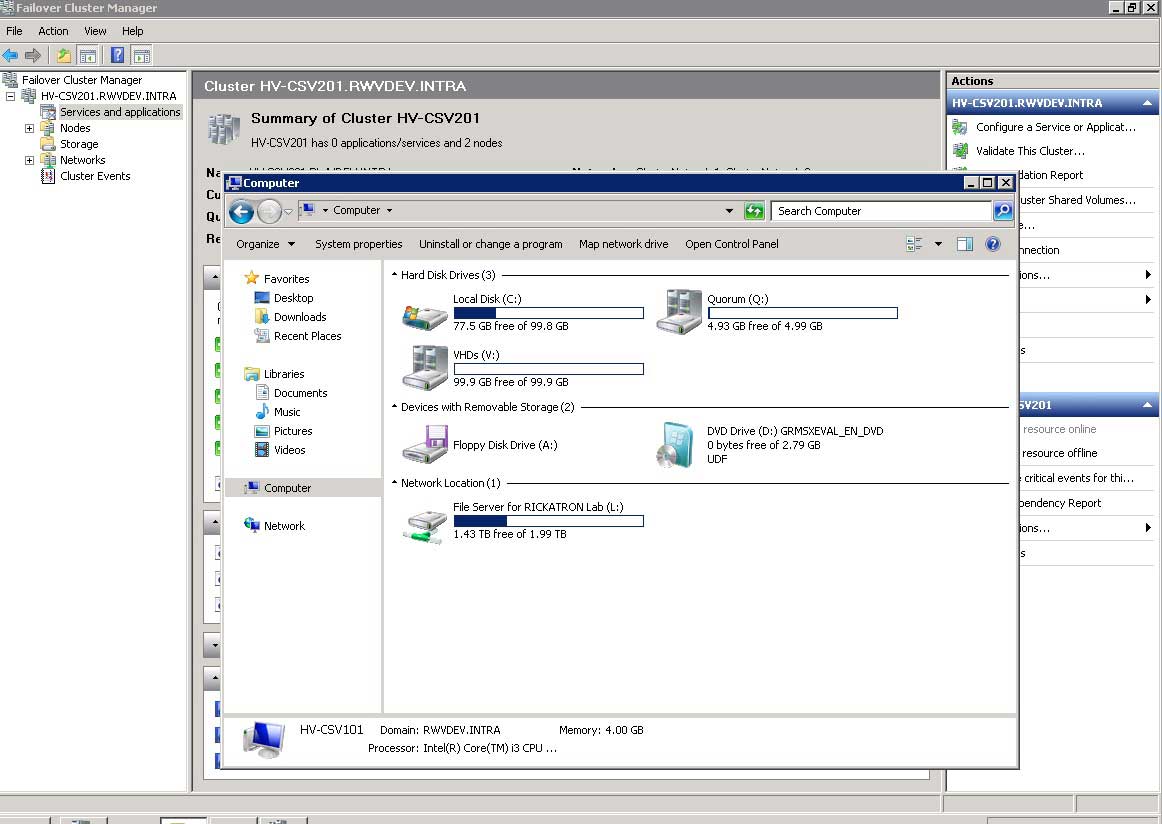Click Validate This Cluster action link
Screen dimensions: 1162x824
click(x=1030, y=151)
